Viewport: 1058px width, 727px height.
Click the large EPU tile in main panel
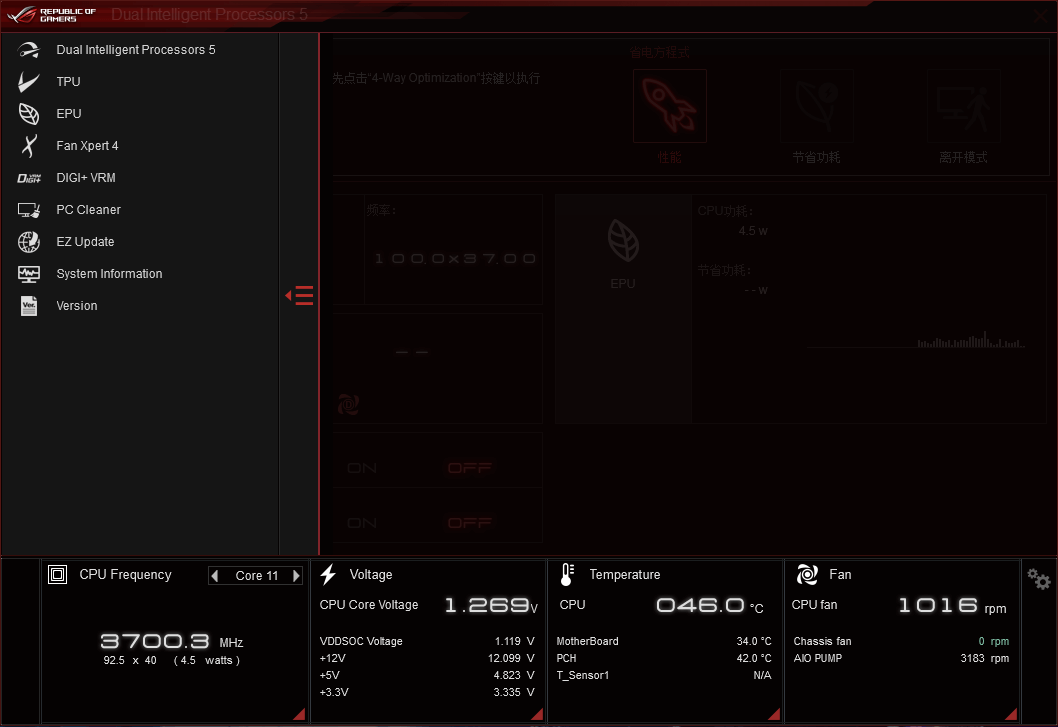click(x=622, y=253)
